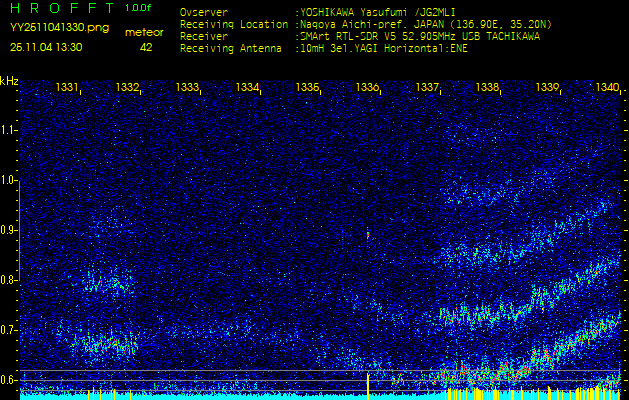The image size is (629, 400).
Task: Click the 1332 time marker
Action: (x=127, y=87)
